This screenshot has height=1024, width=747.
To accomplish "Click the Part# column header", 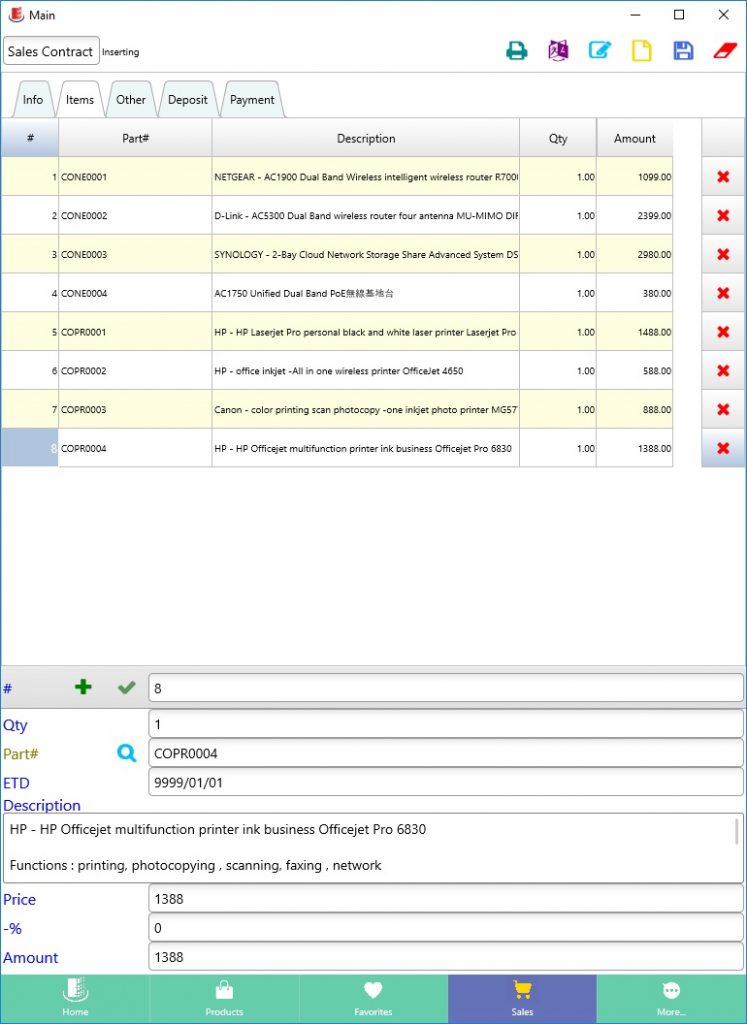I will (135, 138).
